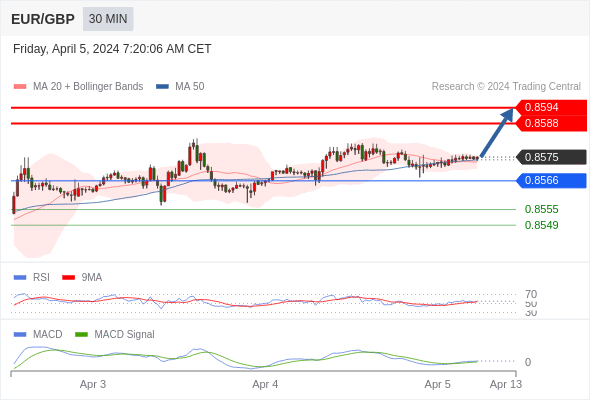Click the 'Apr 3' date axis label
The height and width of the screenshot is (400, 590).
pos(93,384)
